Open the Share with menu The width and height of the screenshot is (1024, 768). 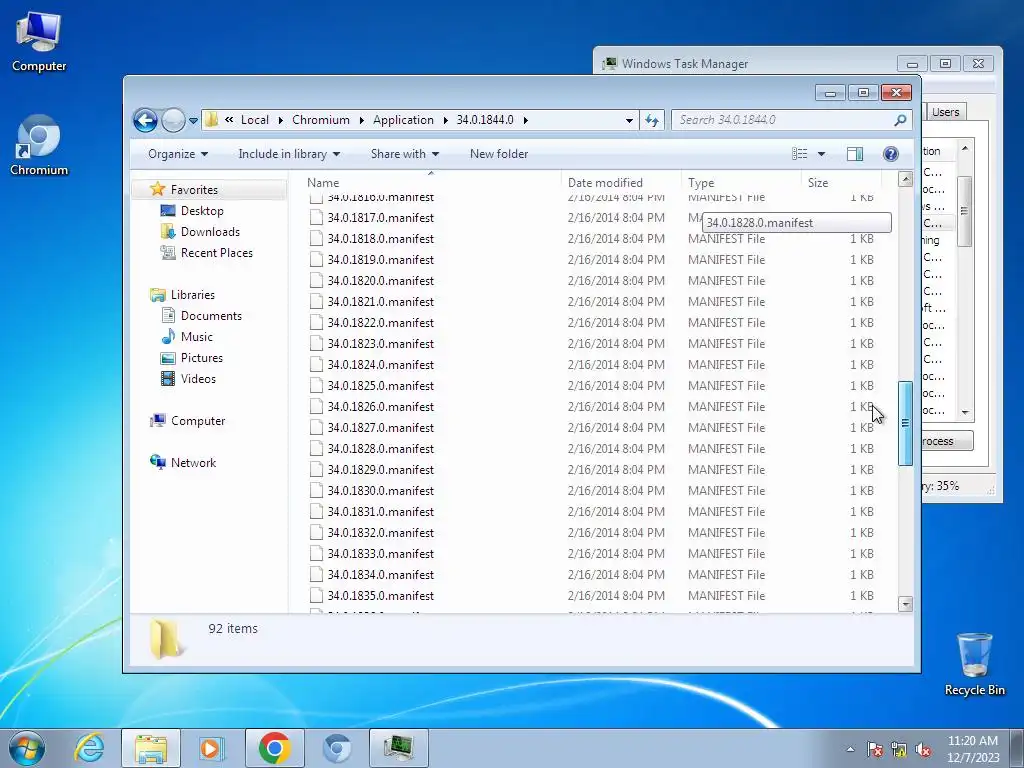[x=404, y=154]
